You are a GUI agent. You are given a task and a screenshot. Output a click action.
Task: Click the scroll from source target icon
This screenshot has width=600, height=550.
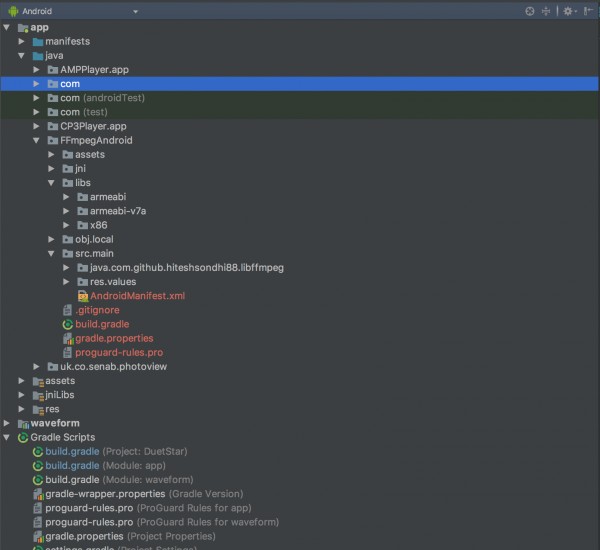(530, 11)
